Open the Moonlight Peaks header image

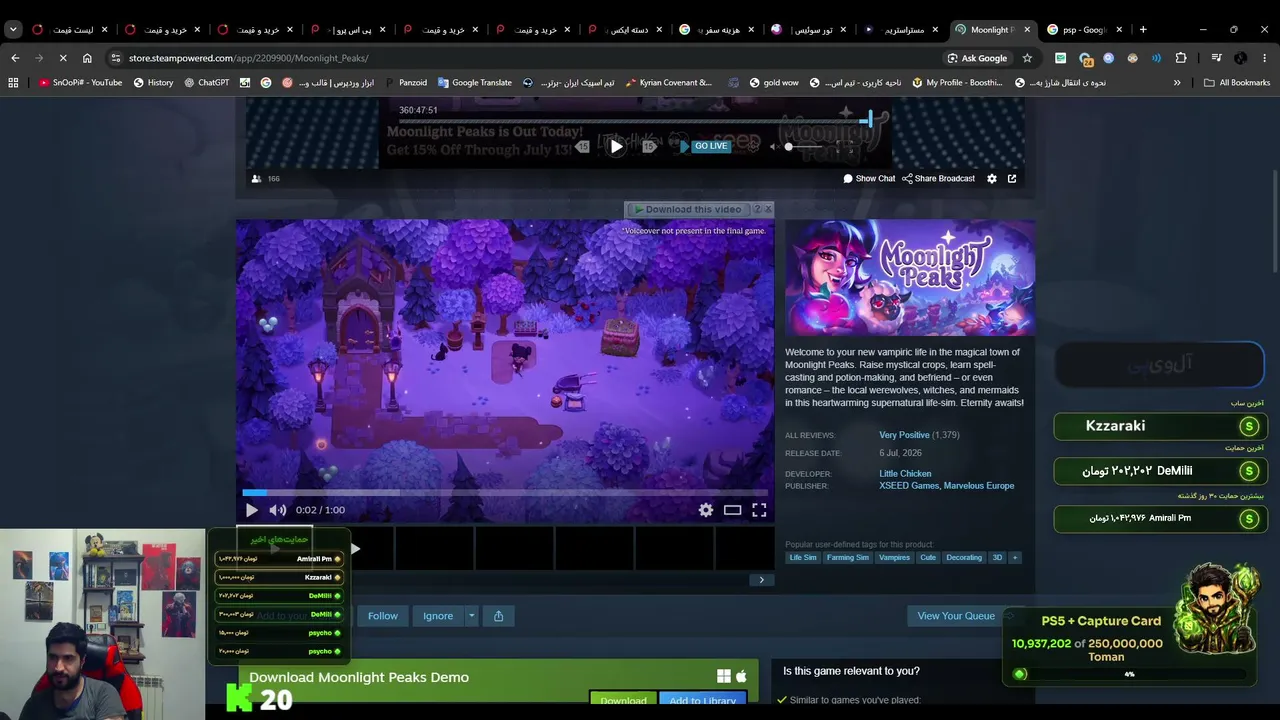(910, 278)
